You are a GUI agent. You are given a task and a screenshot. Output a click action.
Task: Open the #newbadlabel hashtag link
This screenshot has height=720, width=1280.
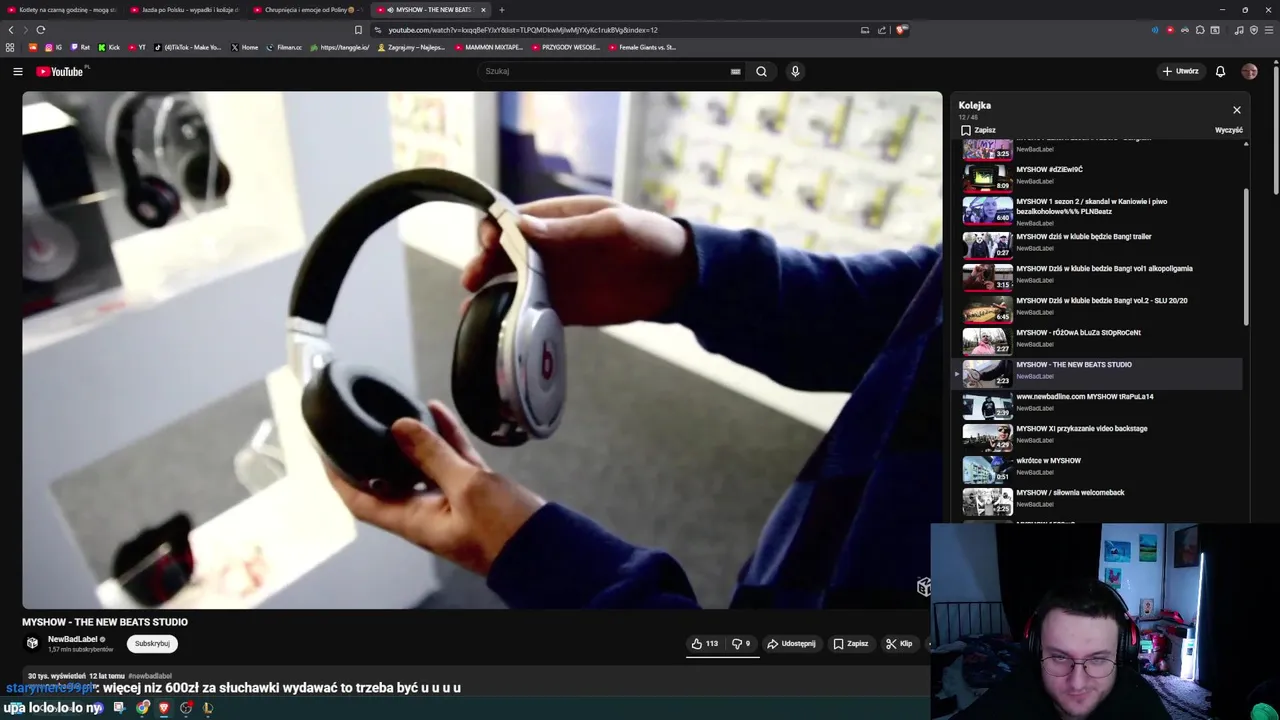point(150,676)
